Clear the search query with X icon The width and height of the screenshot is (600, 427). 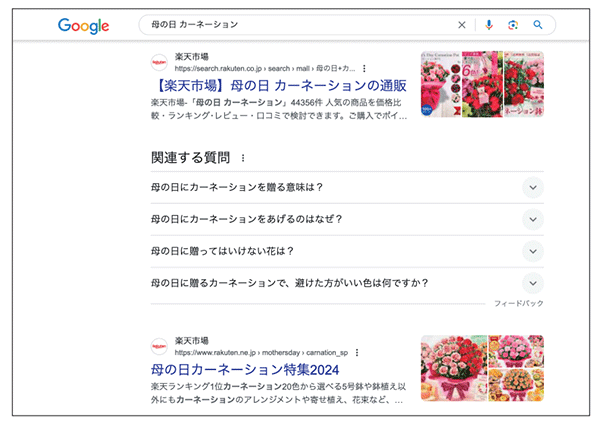(462, 25)
